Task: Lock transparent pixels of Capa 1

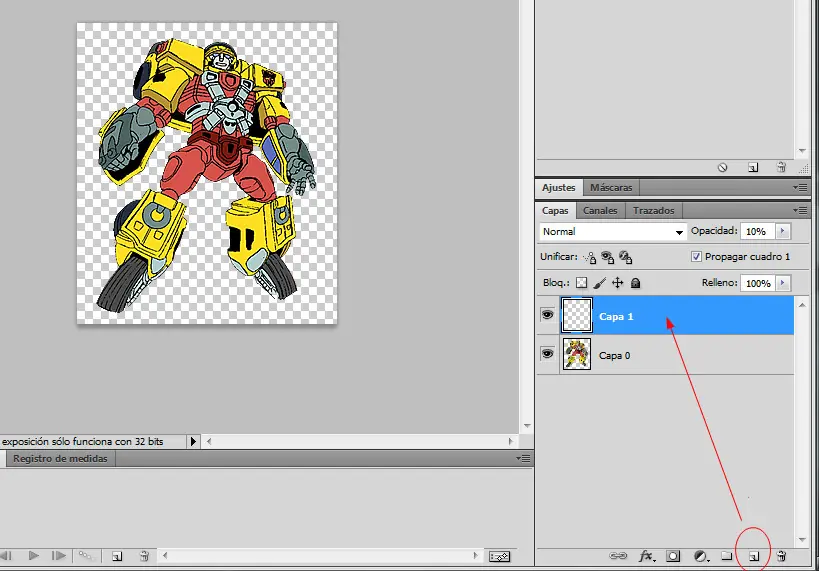Action: 581,283
